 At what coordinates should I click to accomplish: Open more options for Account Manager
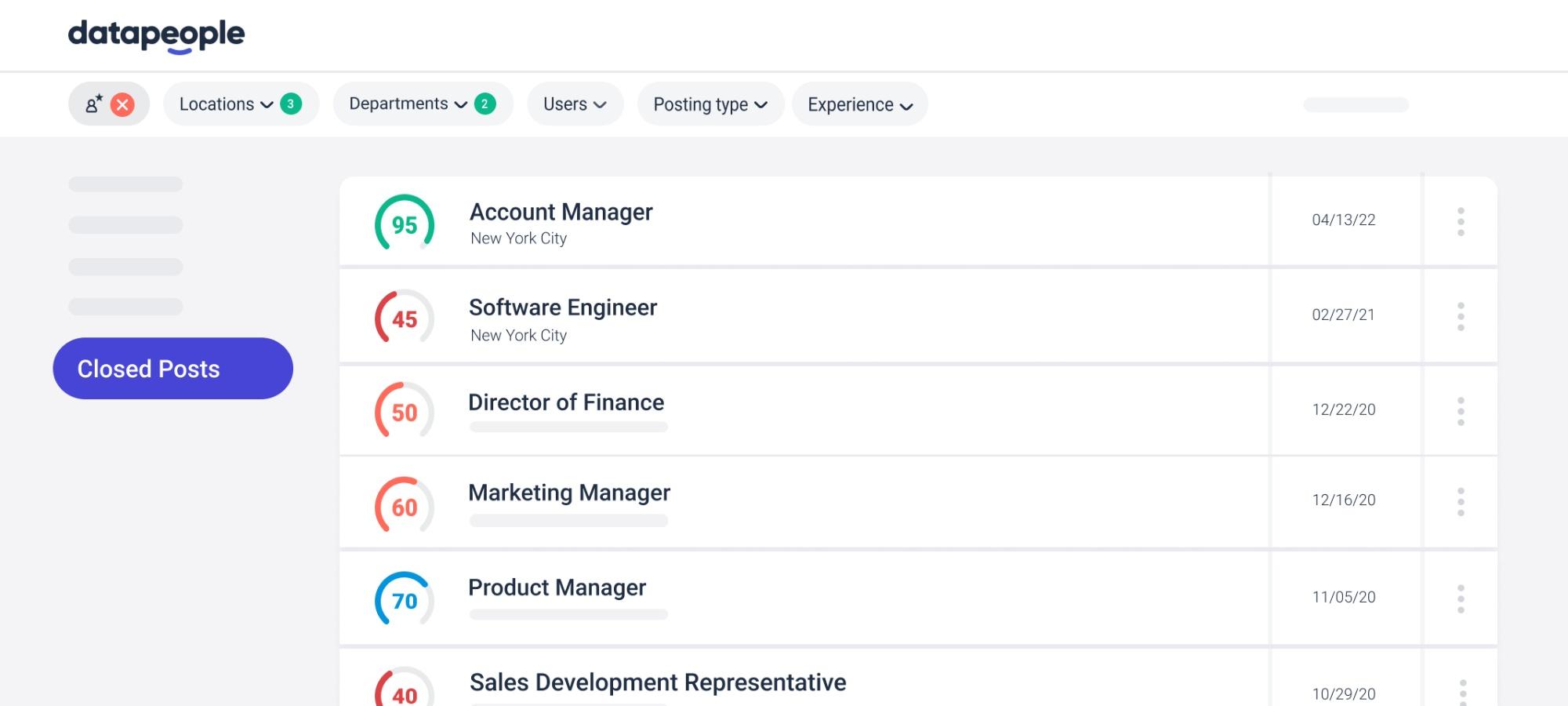pyautogui.click(x=1461, y=221)
